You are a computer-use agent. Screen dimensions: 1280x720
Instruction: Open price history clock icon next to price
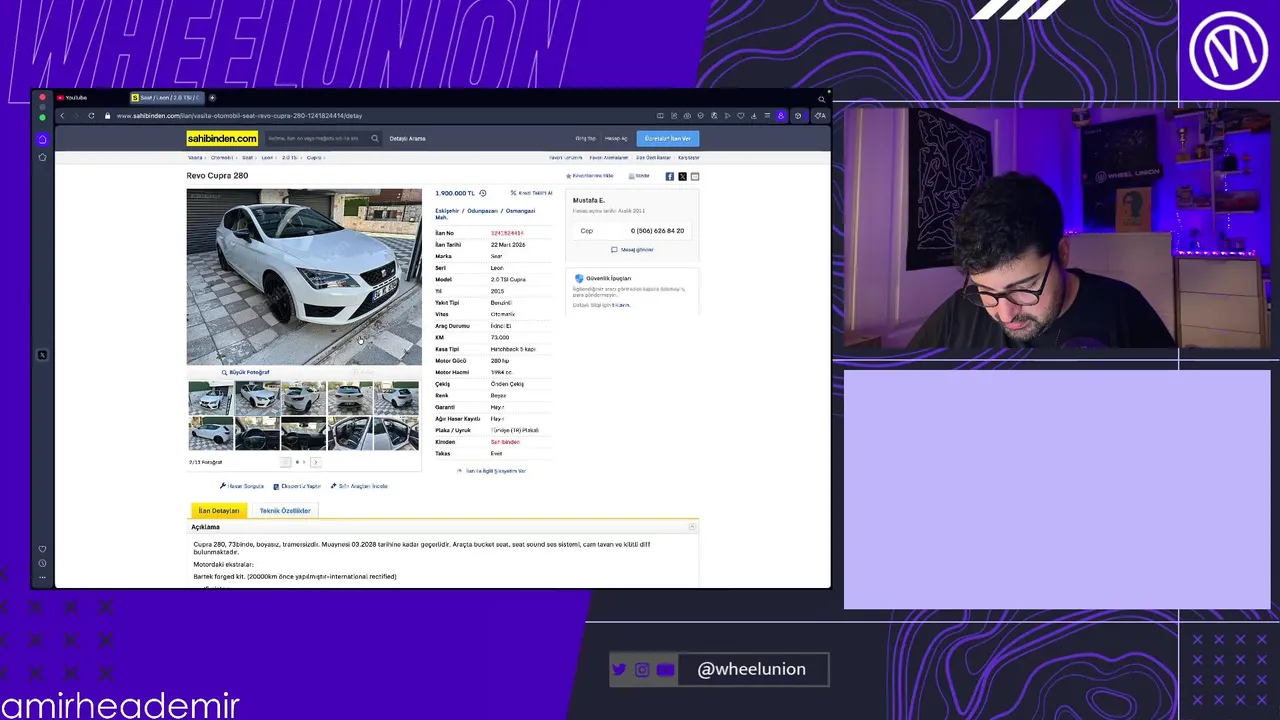(x=483, y=193)
